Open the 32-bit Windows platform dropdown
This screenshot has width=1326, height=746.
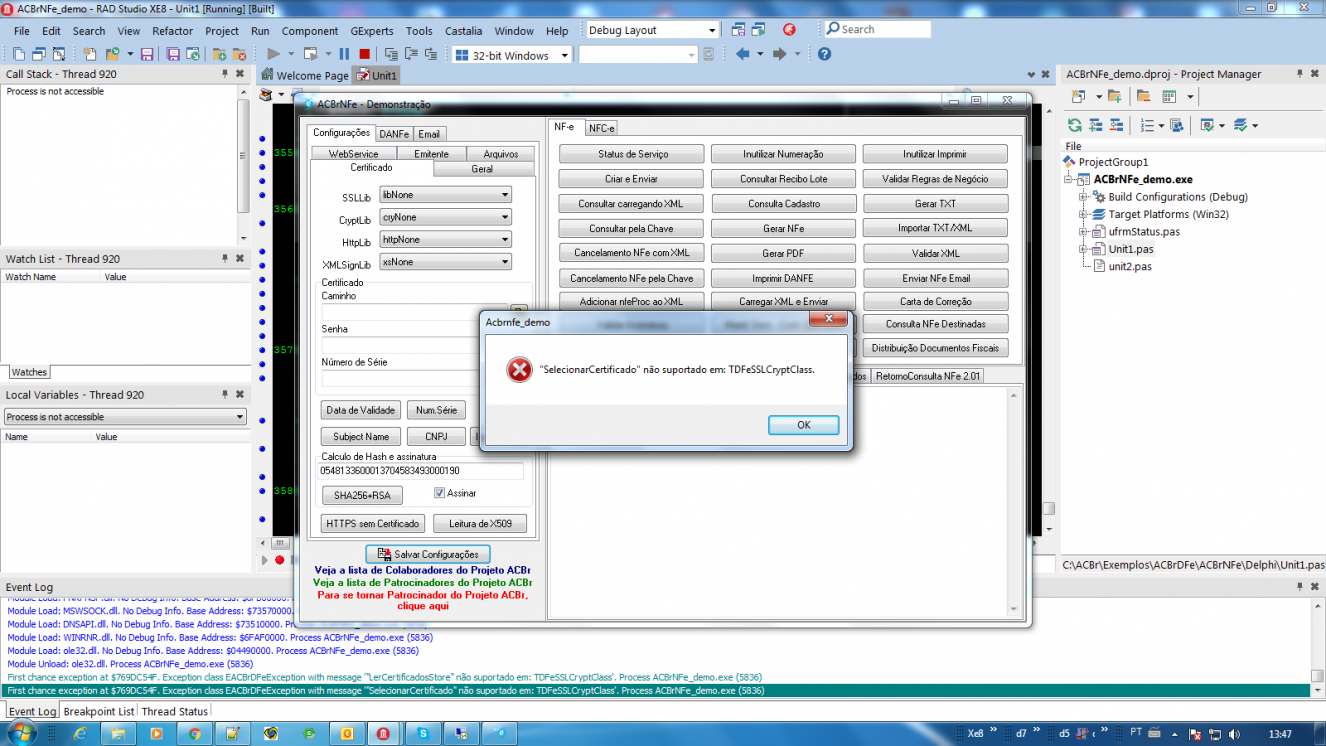tap(565, 55)
